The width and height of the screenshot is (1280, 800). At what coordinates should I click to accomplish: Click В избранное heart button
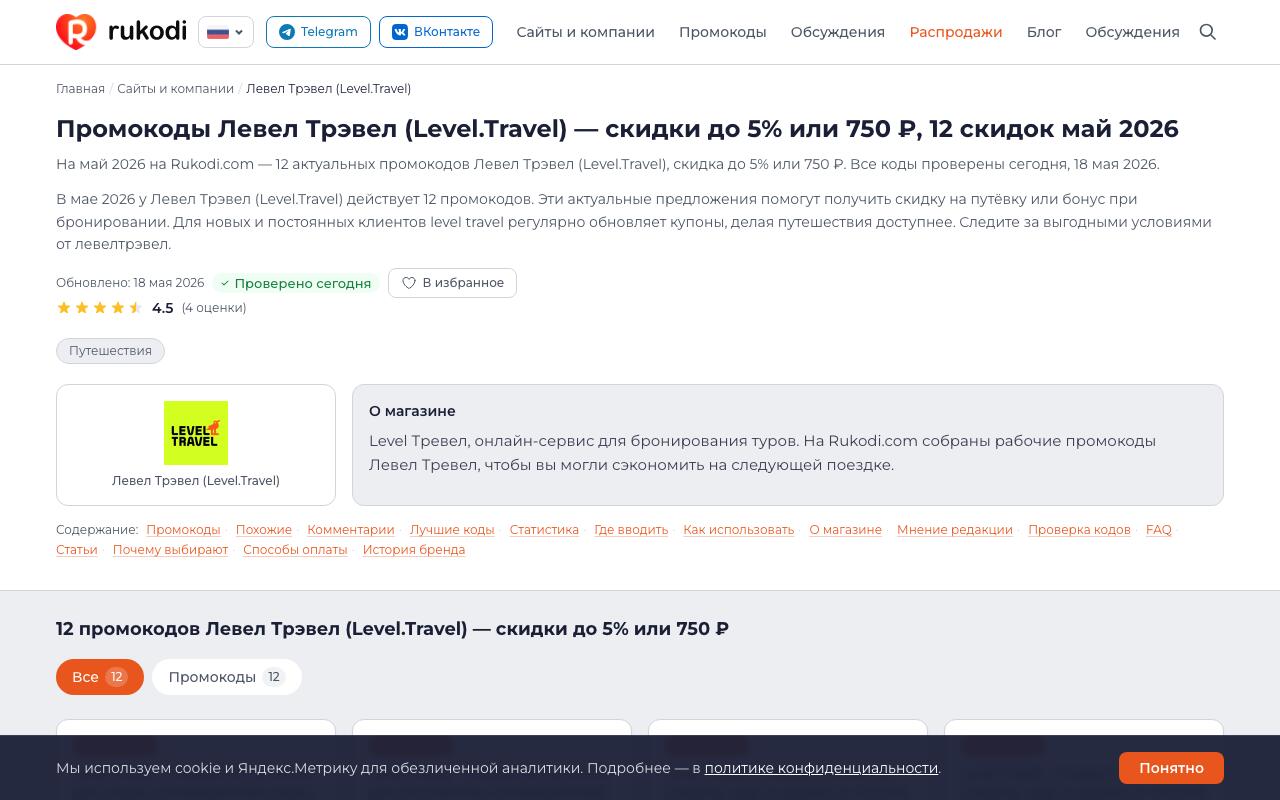click(x=452, y=283)
